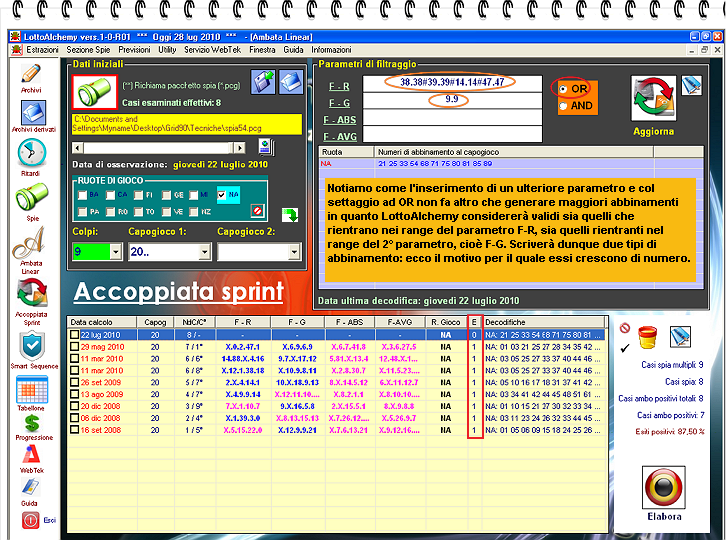The image size is (726, 540).
Task: Click the horizontal scrollbar track under the file path
Action: [158, 148]
